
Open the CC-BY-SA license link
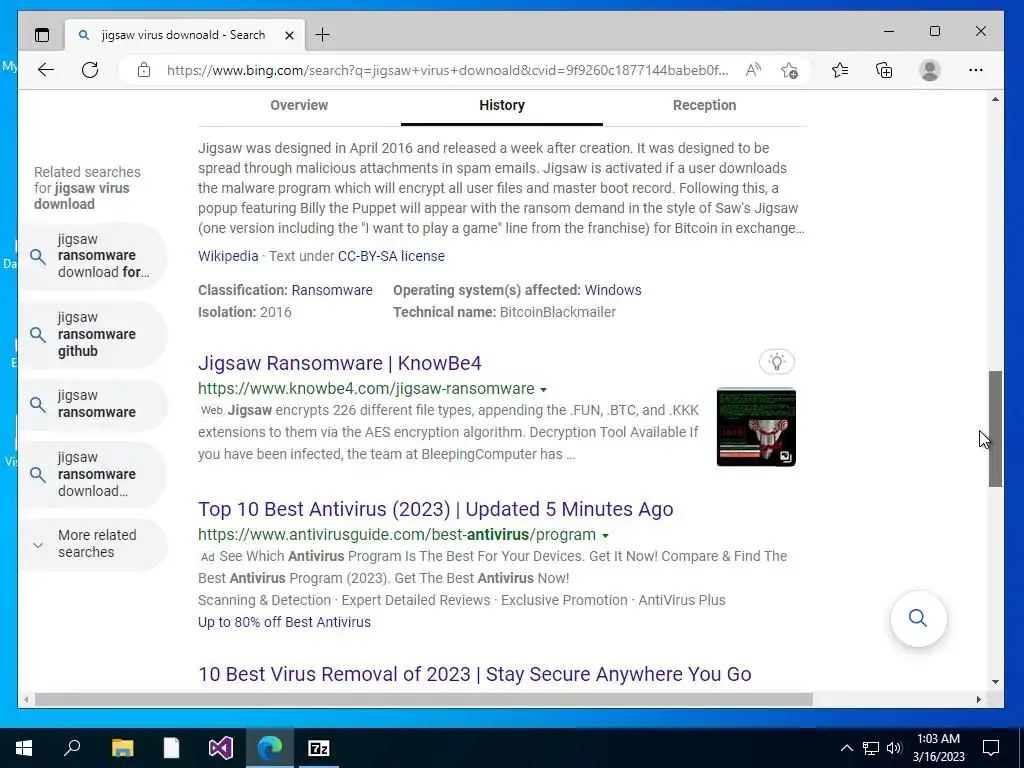[x=391, y=256]
